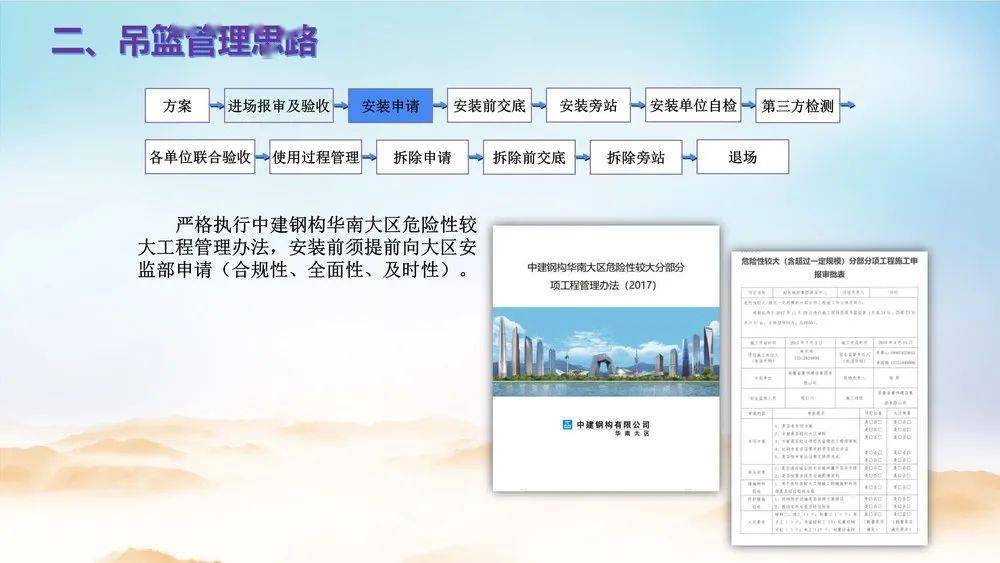Select the 安装单位自检 box
This screenshot has width=1000, height=563.
[693, 106]
